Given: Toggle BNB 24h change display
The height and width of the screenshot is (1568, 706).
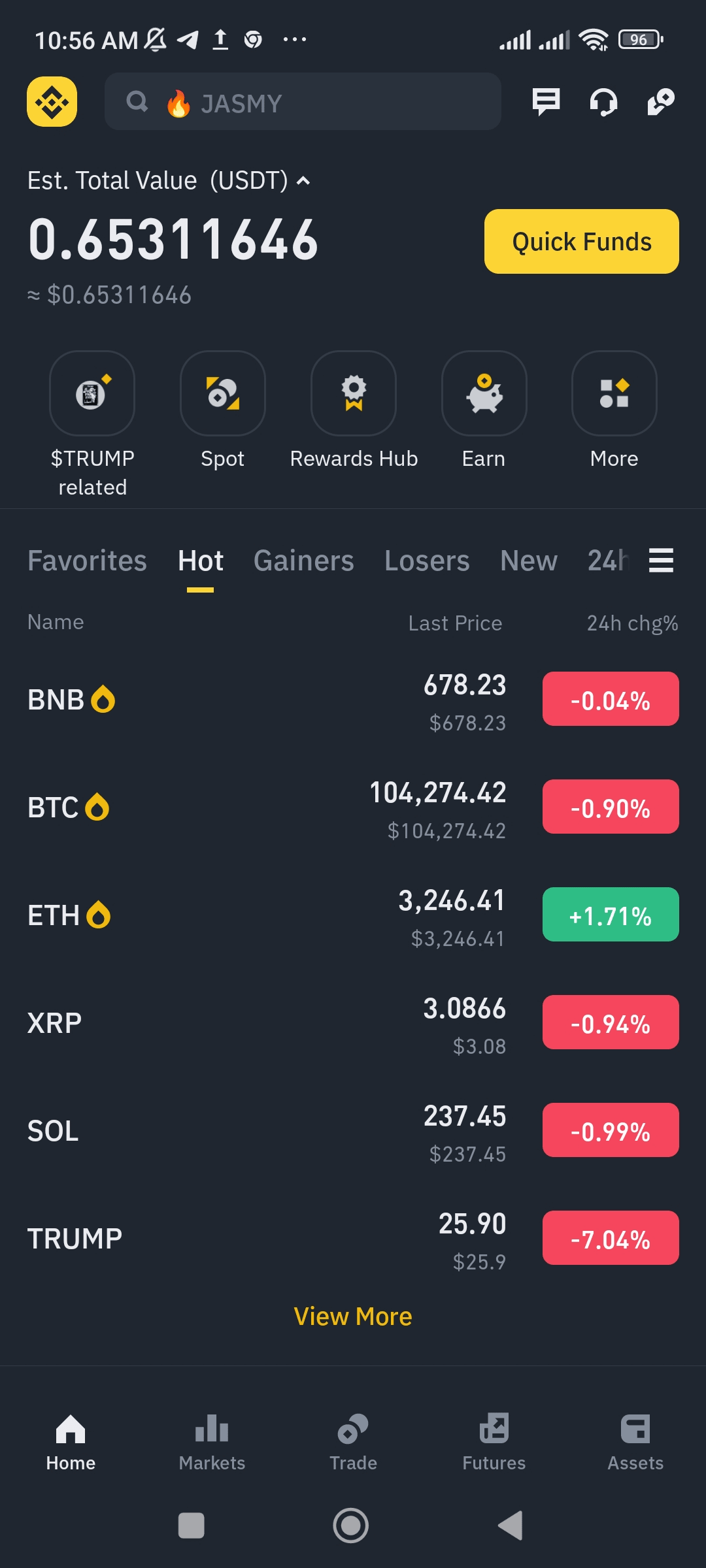Looking at the screenshot, I should click(611, 699).
